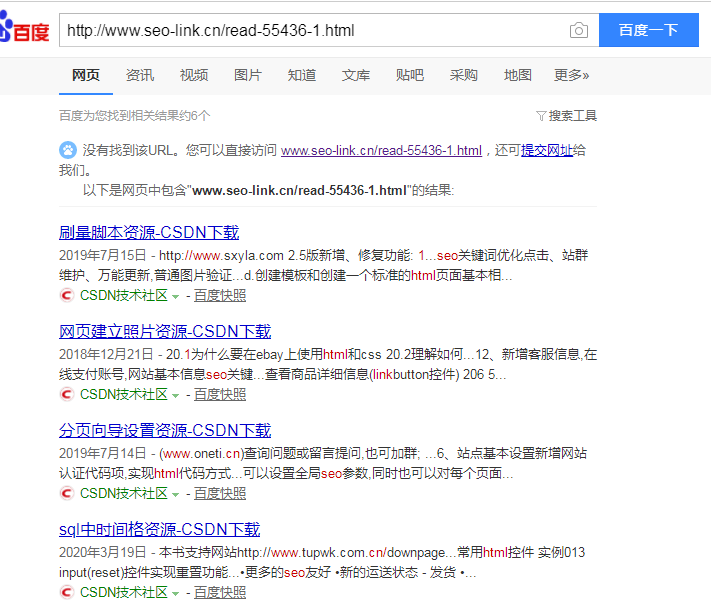The height and width of the screenshot is (608, 711).
Task: Switch to the 视频 tab
Action: tap(194, 75)
